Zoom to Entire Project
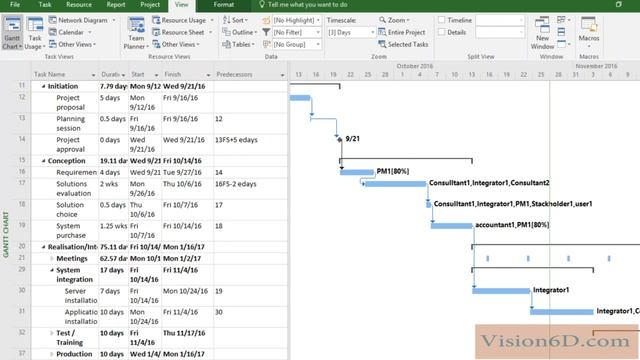 [402, 32]
